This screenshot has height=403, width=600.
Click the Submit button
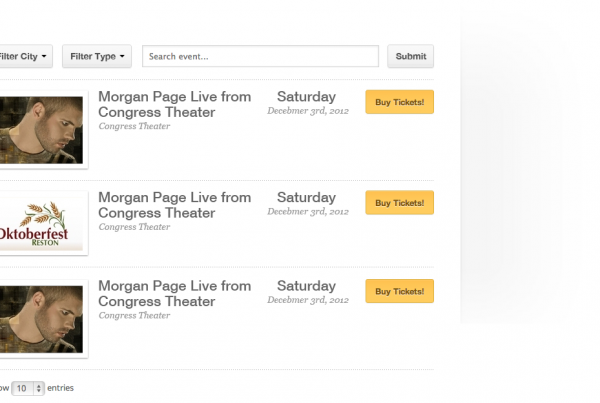pos(411,56)
